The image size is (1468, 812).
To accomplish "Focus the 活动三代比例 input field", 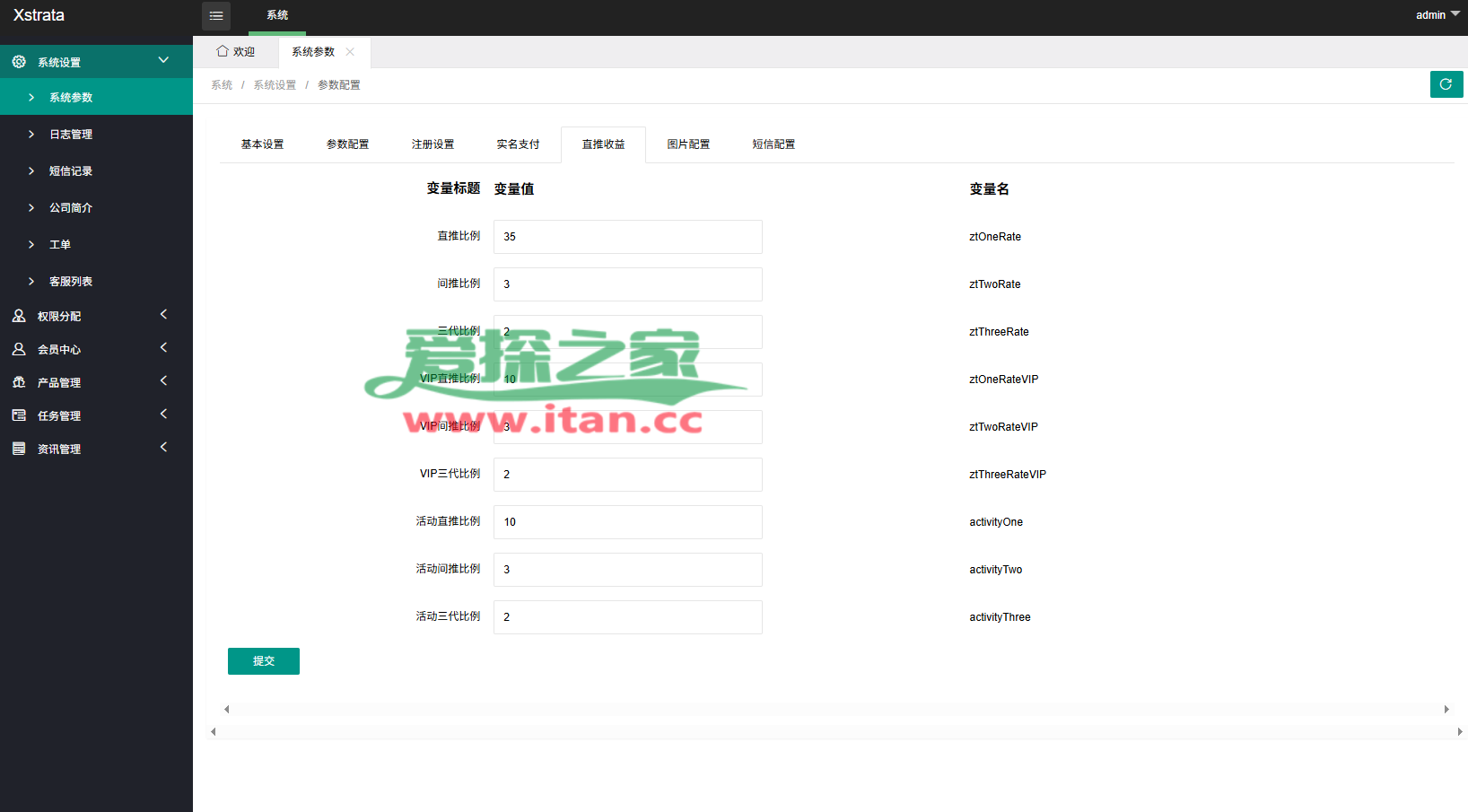I will [x=627, y=617].
